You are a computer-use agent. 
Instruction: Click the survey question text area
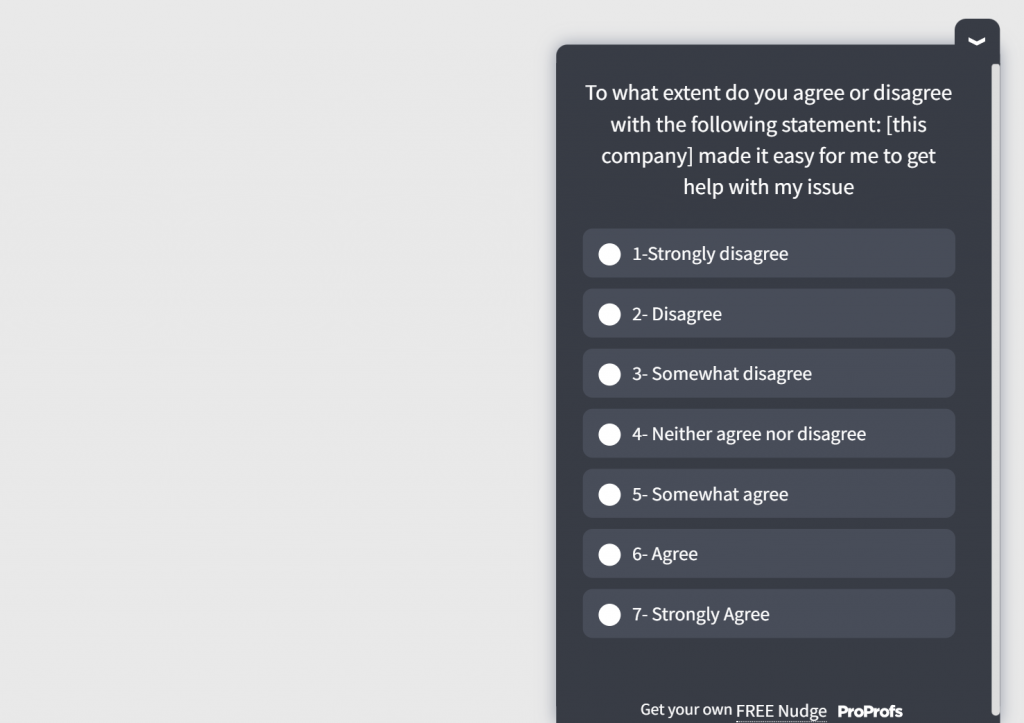(x=768, y=139)
